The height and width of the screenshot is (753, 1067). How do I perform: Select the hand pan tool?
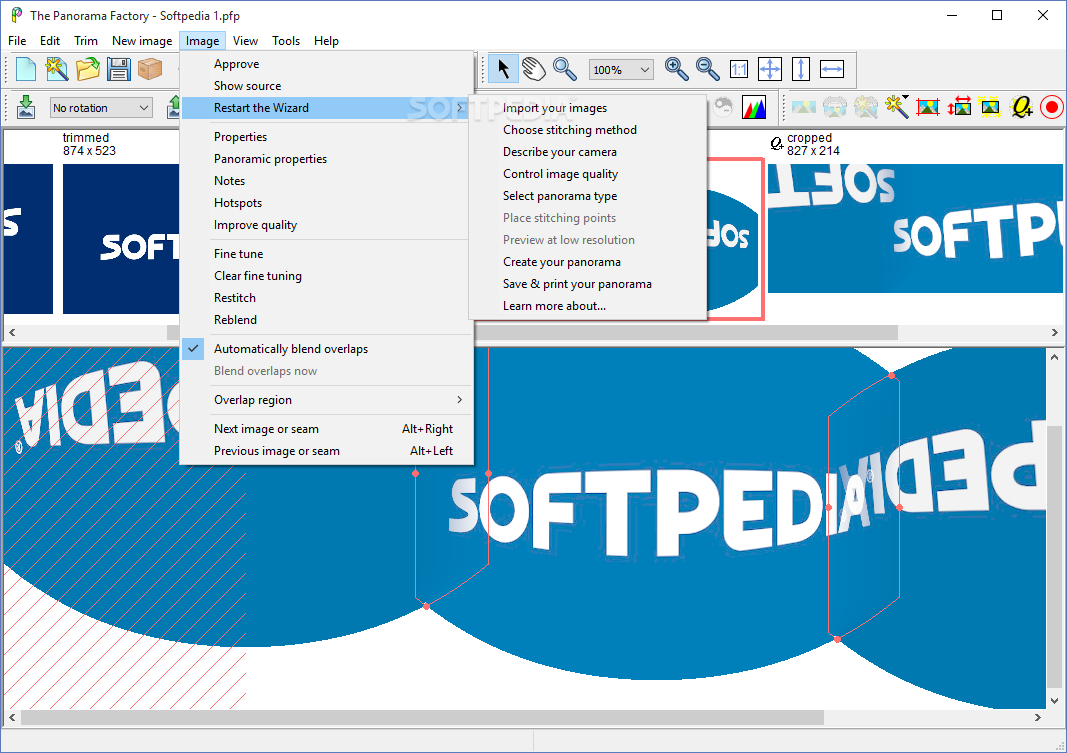(x=534, y=69)
